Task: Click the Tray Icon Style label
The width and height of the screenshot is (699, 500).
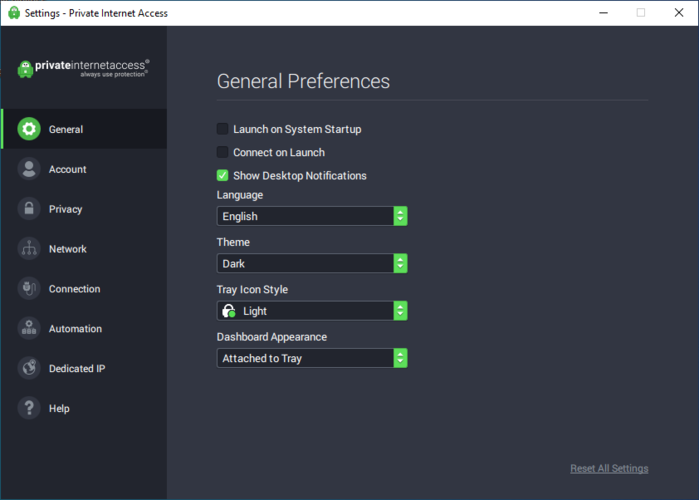Action: (x=252, y=290)
